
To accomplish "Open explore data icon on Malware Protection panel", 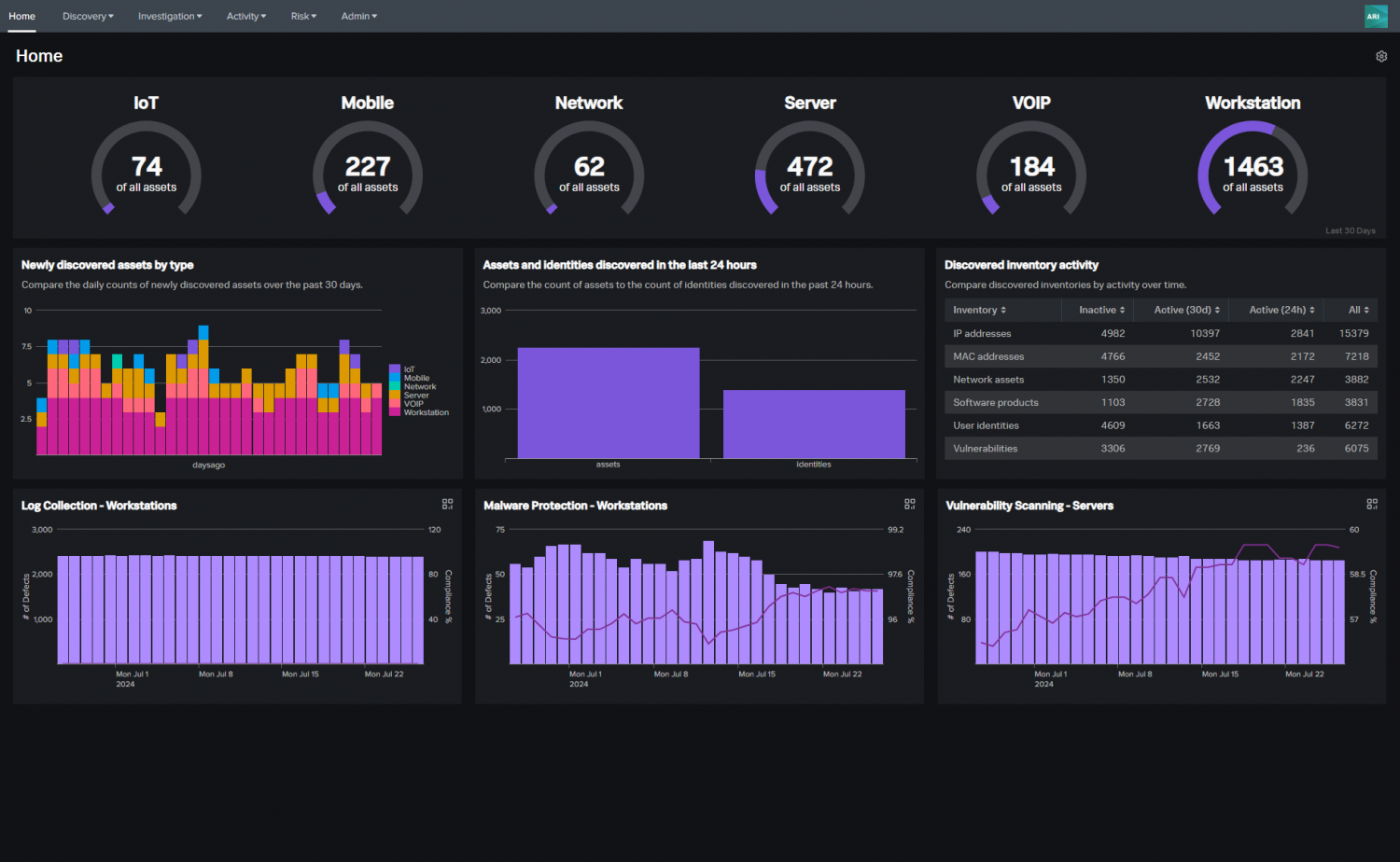I will (x=910, y=504).
